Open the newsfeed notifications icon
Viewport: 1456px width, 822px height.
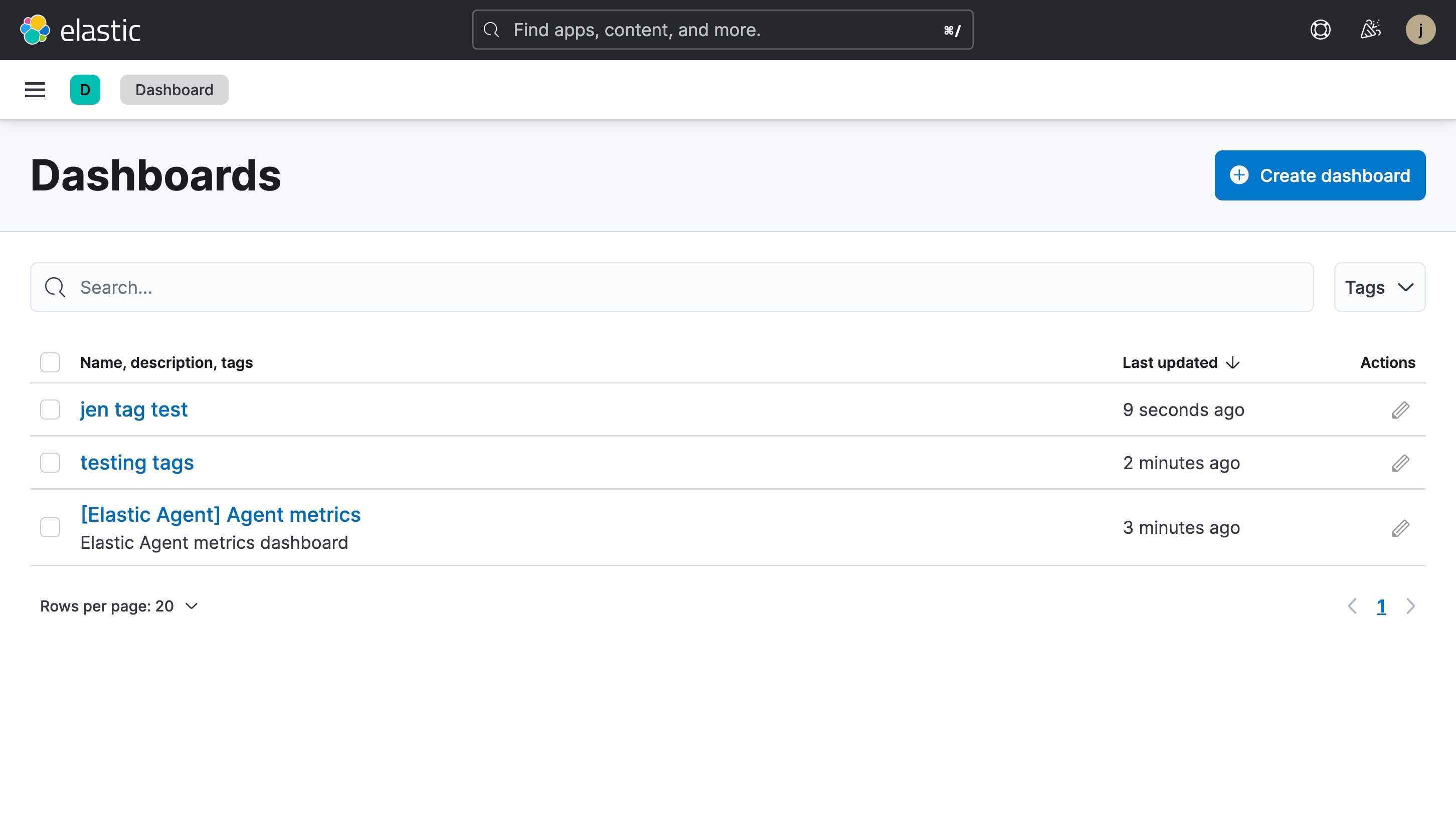1370,30
